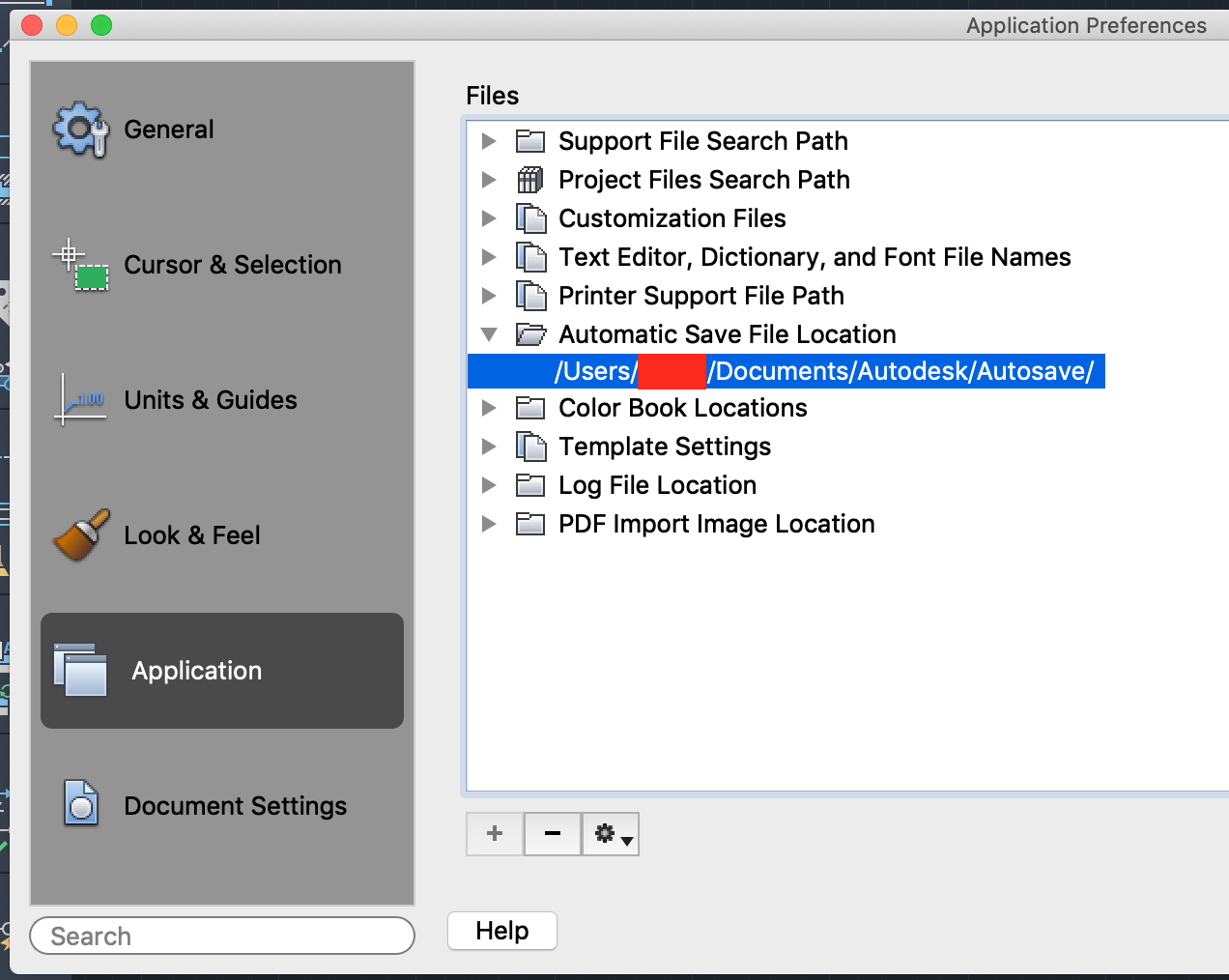
Task: Click the Customization Files documents icon
Action: click(x=530, y=218)
